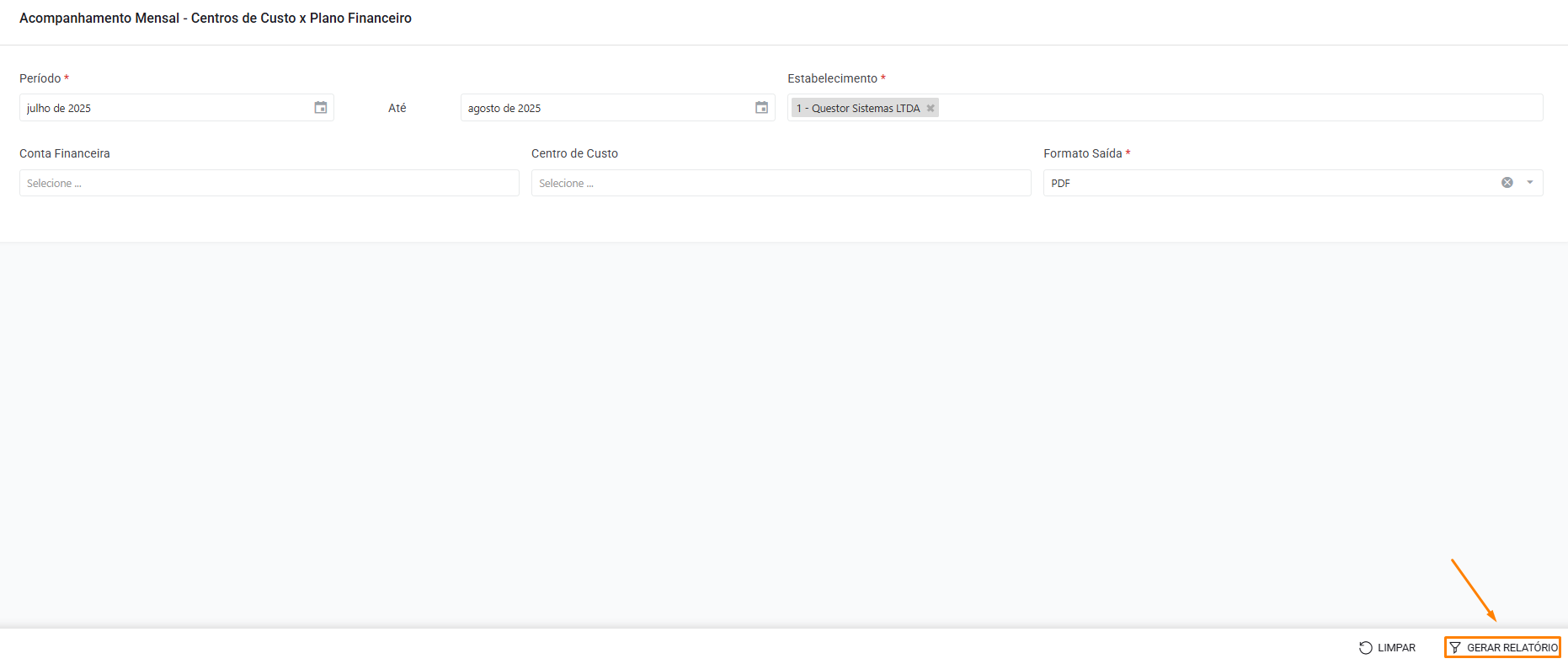Click the Formato Saída field label
1568x664 pixels.
(1082, 153)
